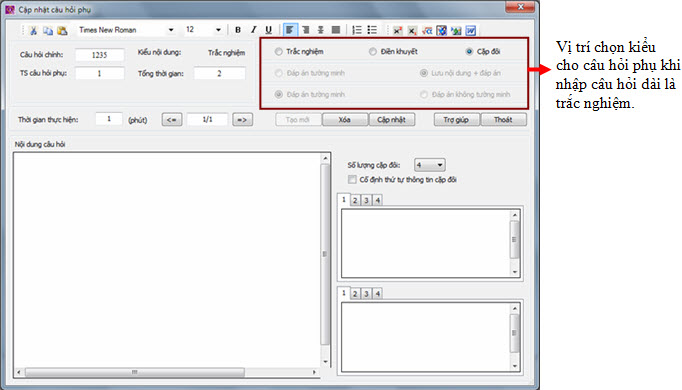
Task: Click the Copy icon in toolbar
Action: pyautogui.click(x=48, y=30)
